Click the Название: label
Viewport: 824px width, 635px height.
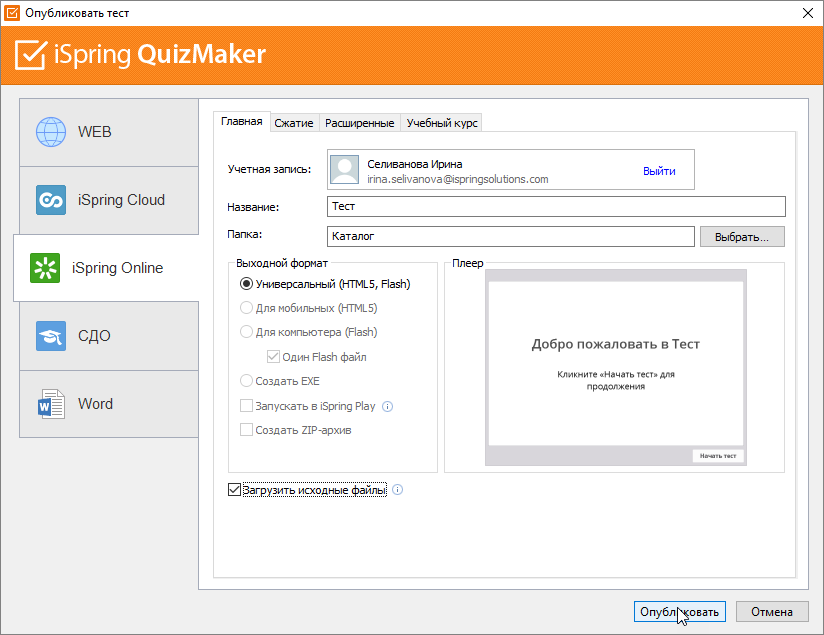253,207
